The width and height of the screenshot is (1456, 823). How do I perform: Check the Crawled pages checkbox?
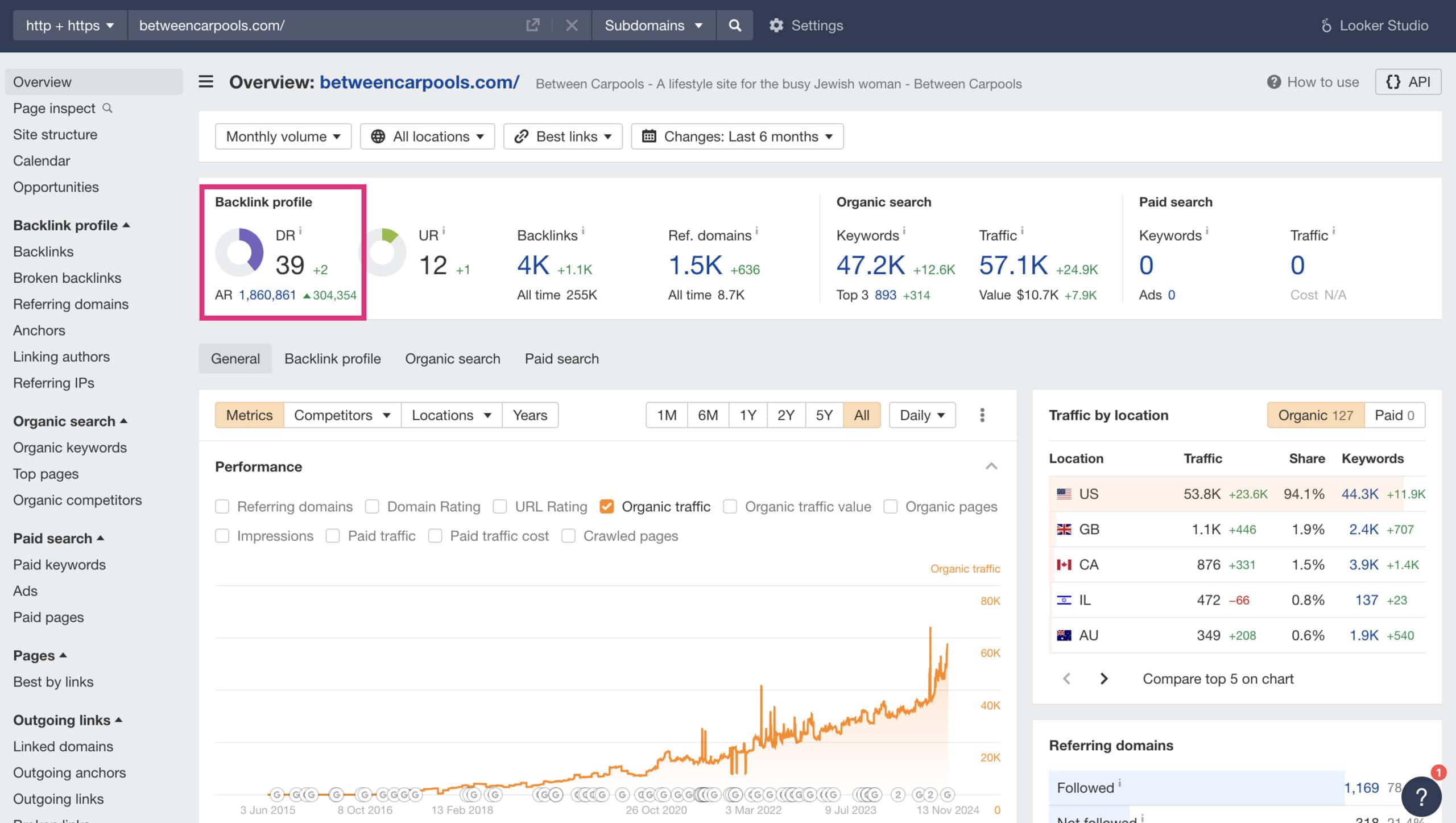(568, 536)
